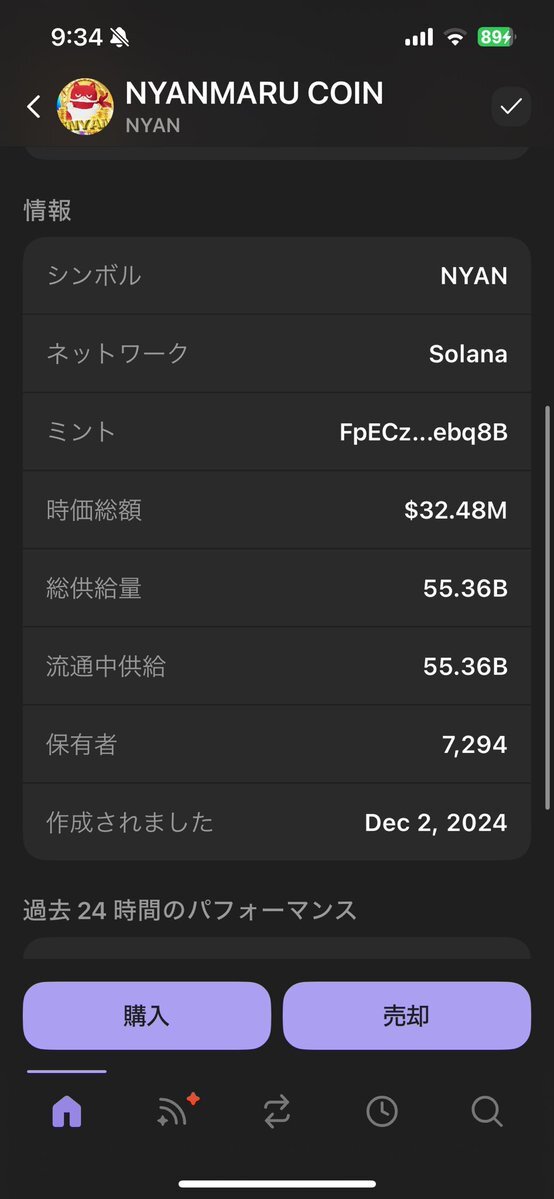The height and width of the screenshot is (1199, 554).
Task: Tap the battery indicator in status bar
Action: 497,37
